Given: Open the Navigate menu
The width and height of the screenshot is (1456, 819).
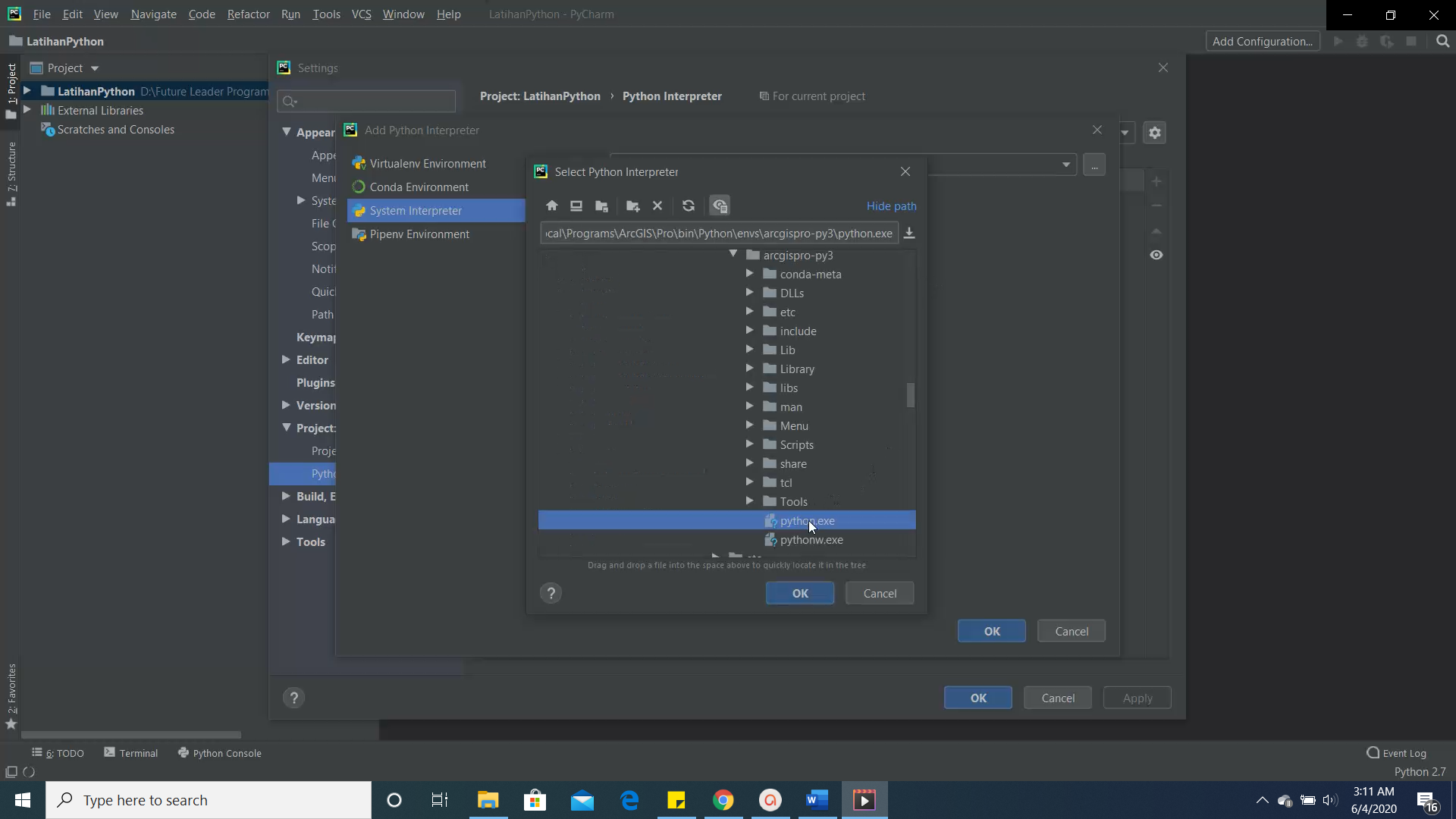Looking at the screenshot, I should (153, 14).
